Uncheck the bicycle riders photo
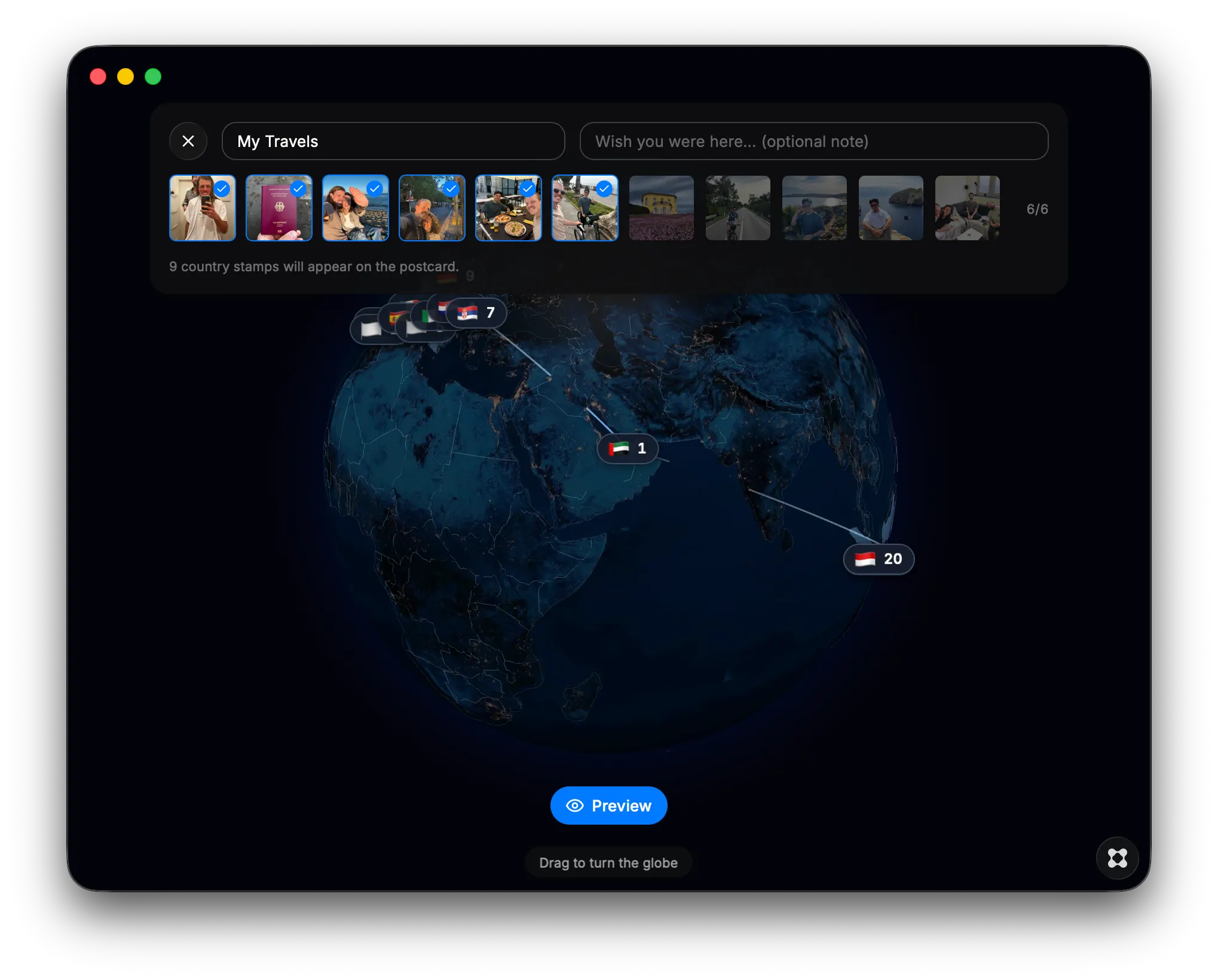This screenshot has height=980, width=1218. [x=585, y=208]
